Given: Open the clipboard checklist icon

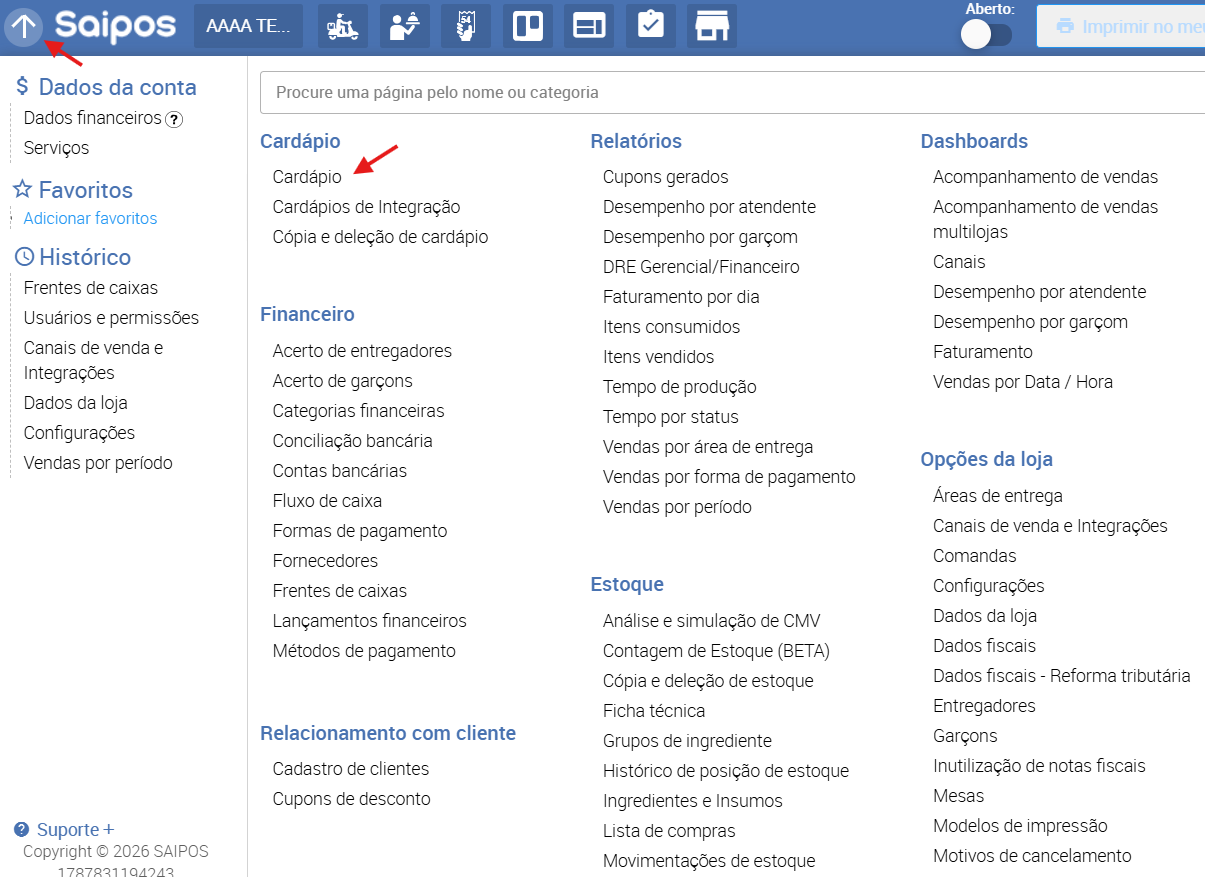Looking at the screenshot, I should tap(650, 26).
